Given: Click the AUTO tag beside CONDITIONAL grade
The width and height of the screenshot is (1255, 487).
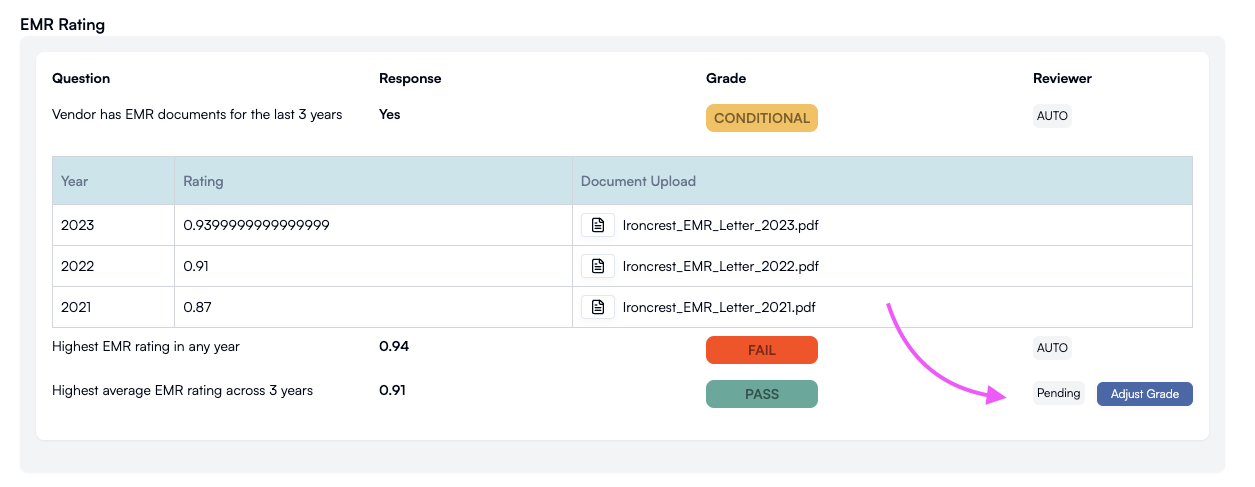Looking at the screenshot, I should [x=1052, y=116].
